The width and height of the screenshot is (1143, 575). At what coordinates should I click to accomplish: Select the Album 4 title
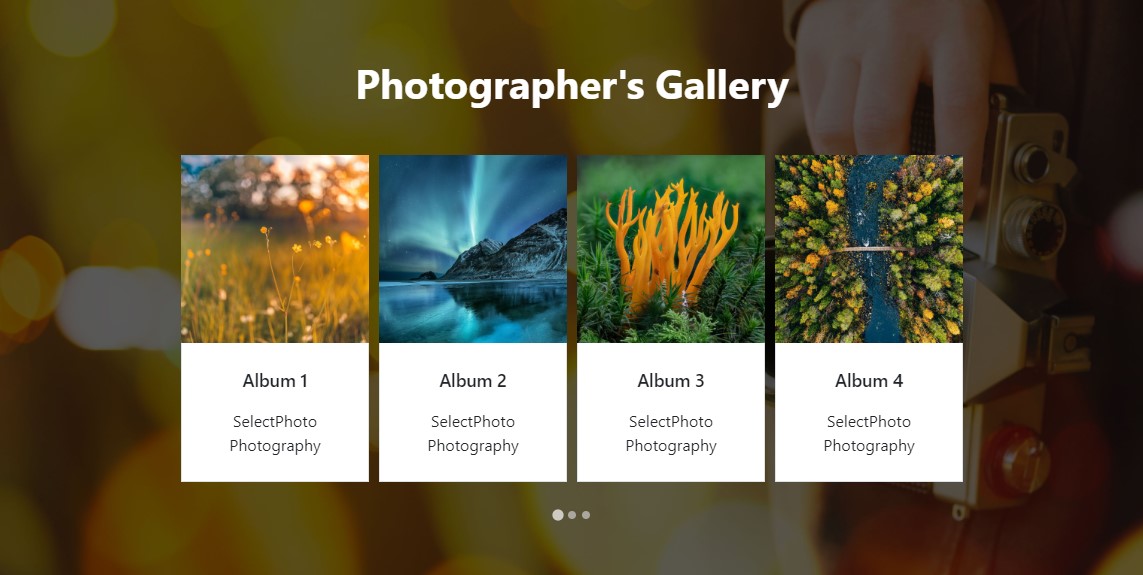(869, 380)
